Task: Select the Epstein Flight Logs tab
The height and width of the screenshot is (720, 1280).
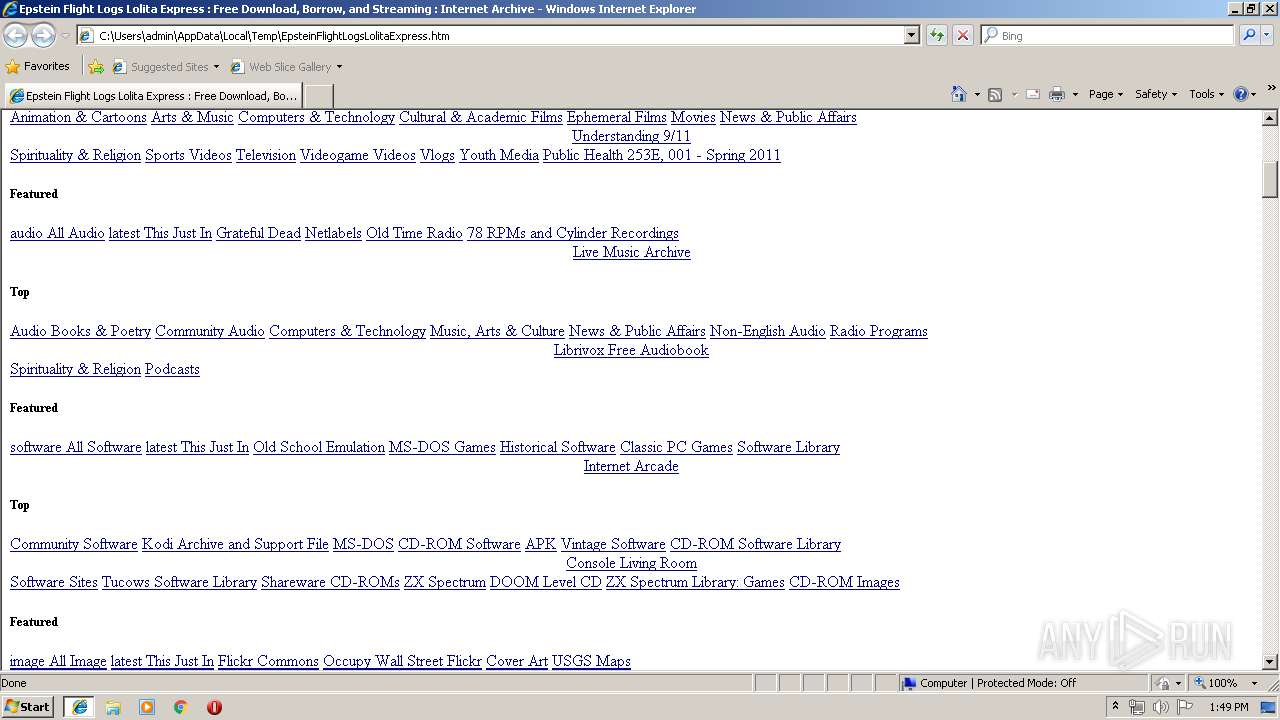Action: pyautogui.click(x=153, y=96)
